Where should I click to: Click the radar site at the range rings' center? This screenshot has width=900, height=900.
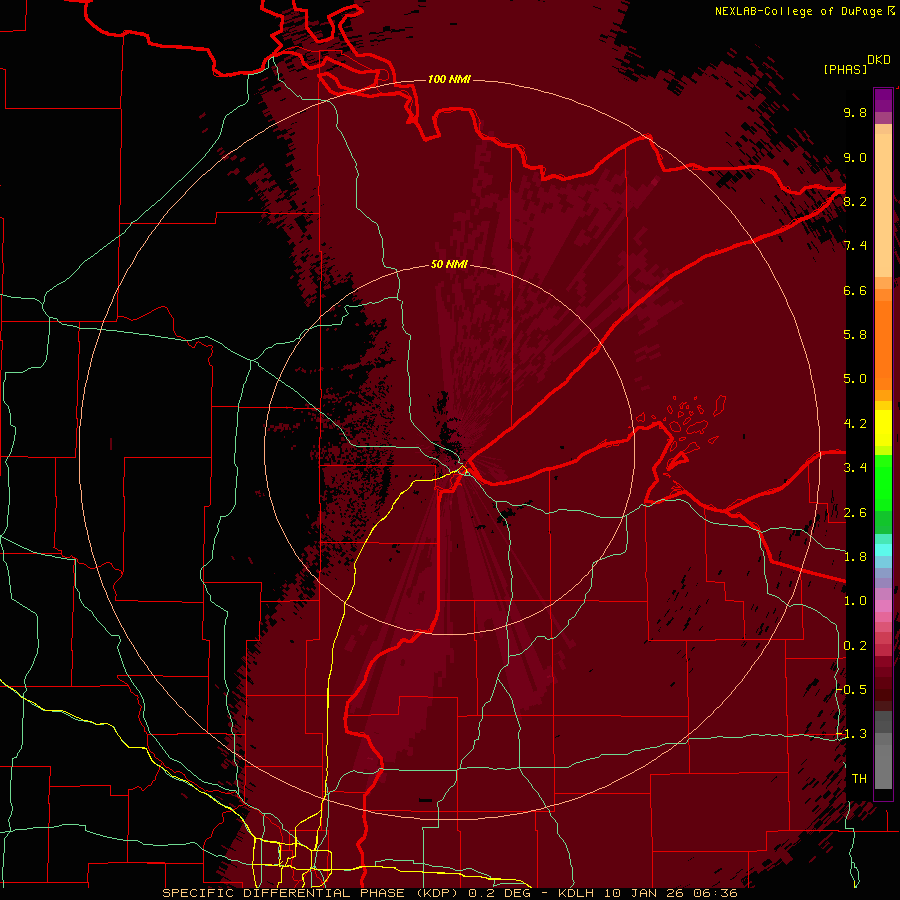coord(449,449)
